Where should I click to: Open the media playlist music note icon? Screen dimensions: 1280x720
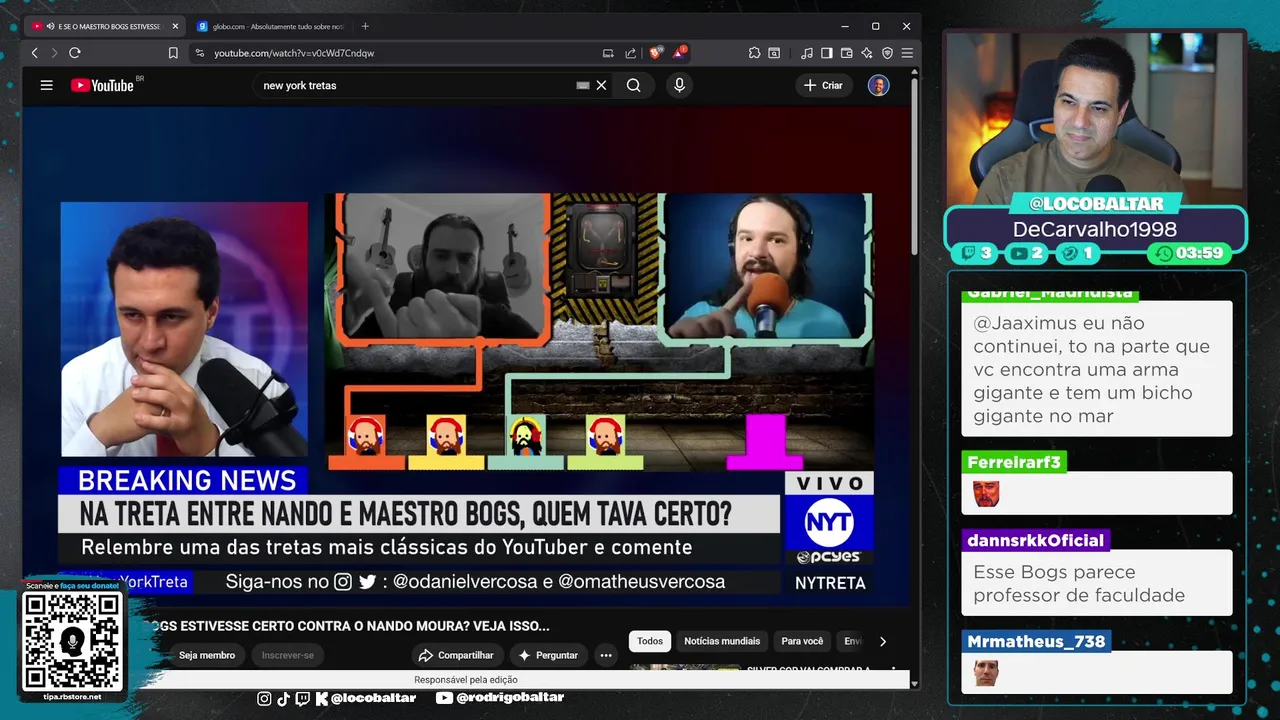(x=807, y=53)
